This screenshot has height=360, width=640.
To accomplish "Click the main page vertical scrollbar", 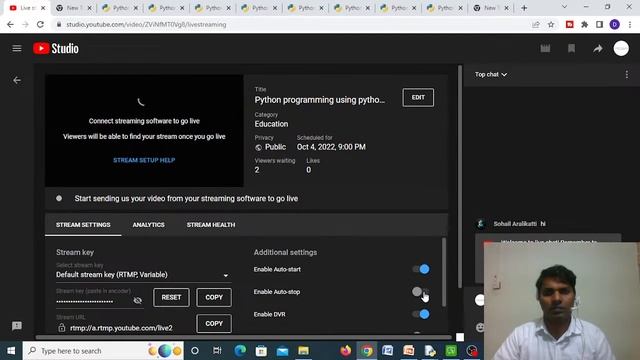I will tap(460, 176).
